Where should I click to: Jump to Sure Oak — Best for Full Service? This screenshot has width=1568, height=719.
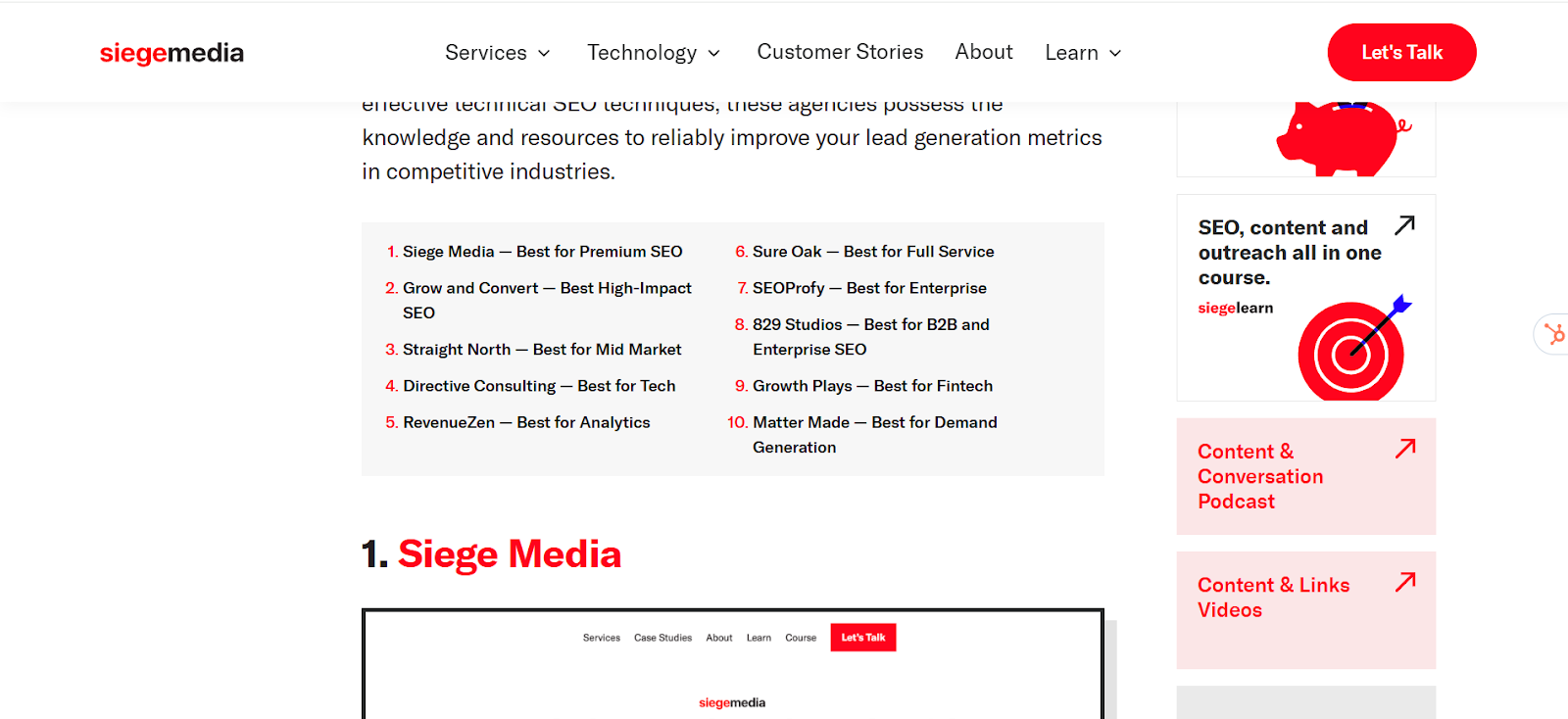click(x=873, y=252)
